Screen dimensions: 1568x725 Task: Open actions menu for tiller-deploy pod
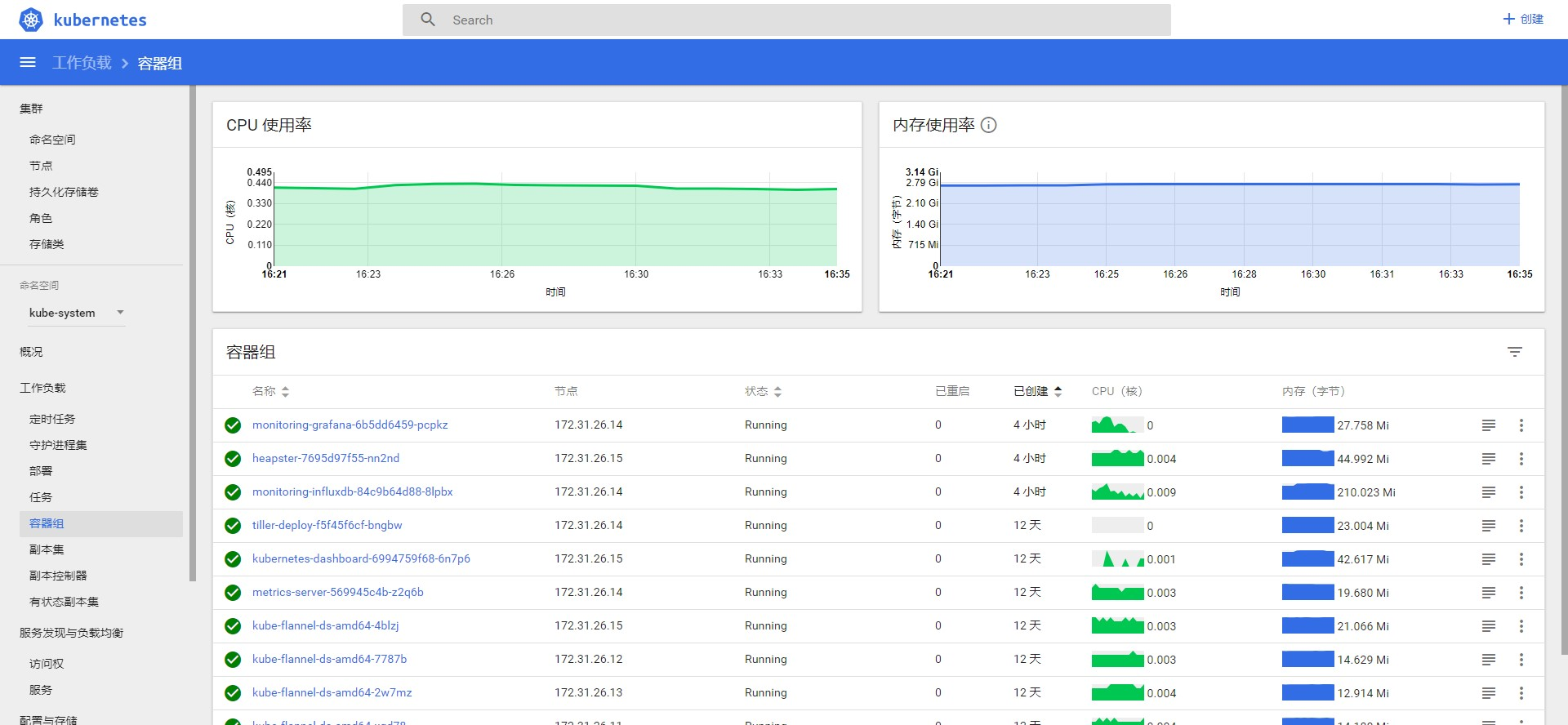coord(1521,526)
